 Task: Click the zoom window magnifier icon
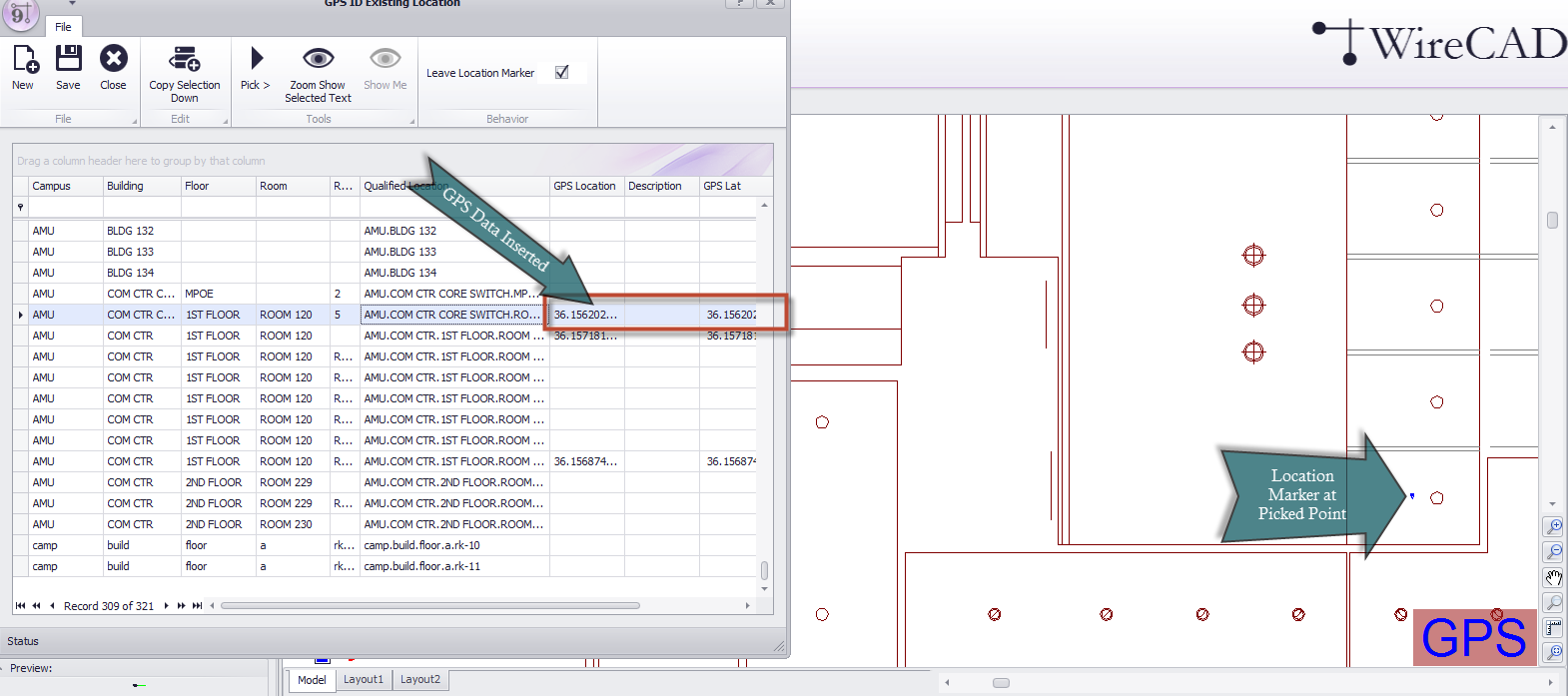[1553, 602]
